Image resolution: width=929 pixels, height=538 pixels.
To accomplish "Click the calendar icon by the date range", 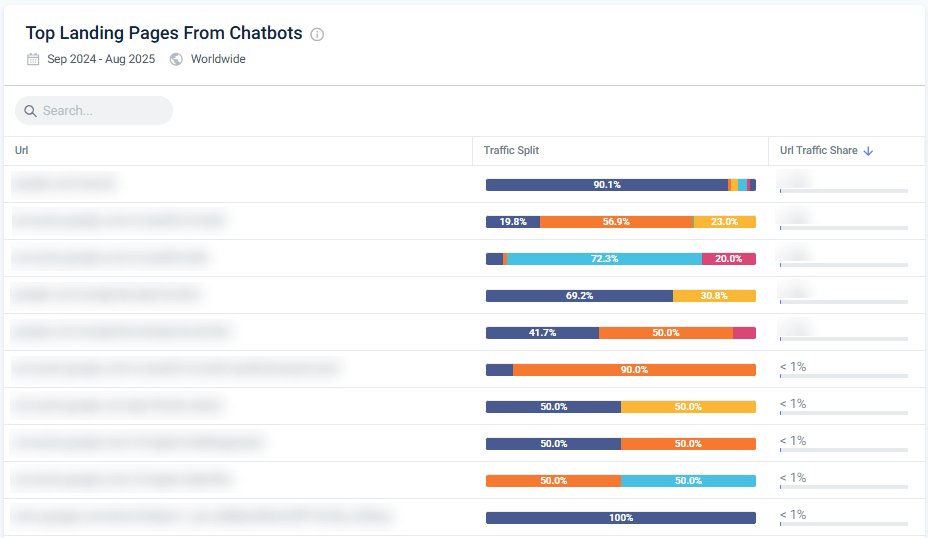I will pos(33,59).
